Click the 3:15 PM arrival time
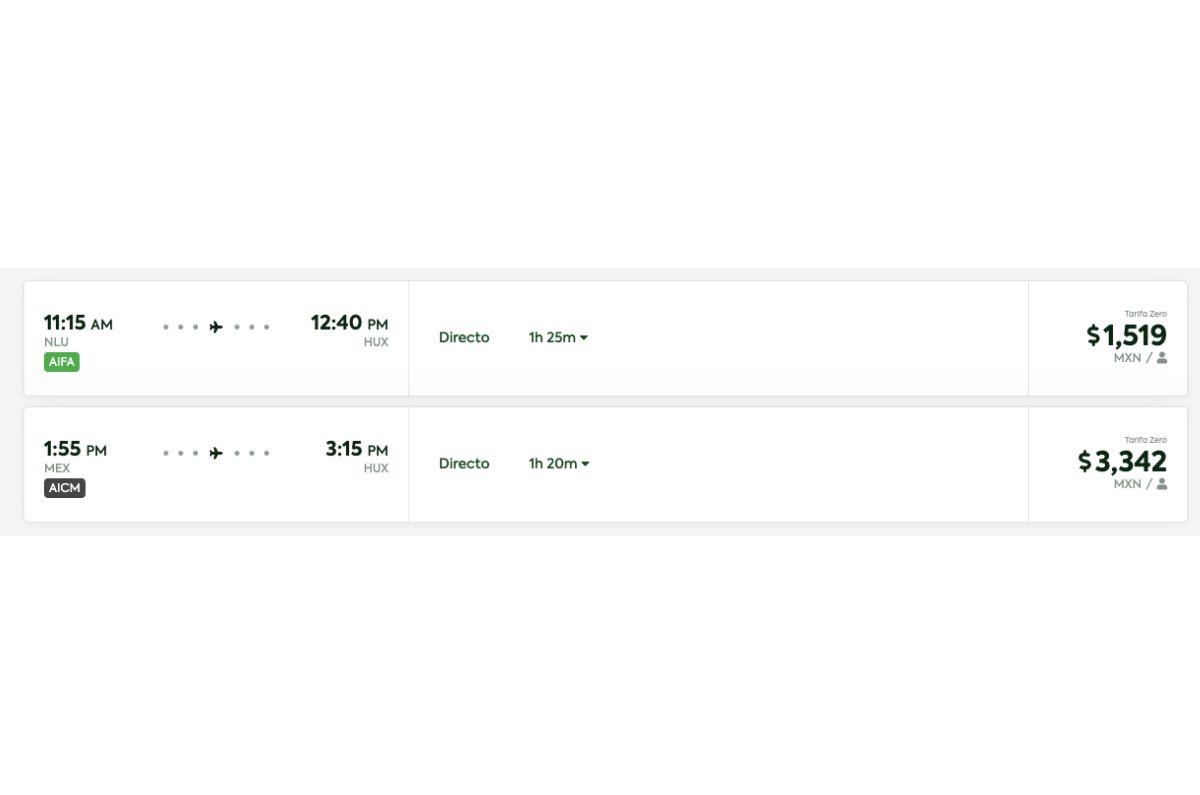The width and height of the screenshot is (1200, 795). (x=356, y=449)
